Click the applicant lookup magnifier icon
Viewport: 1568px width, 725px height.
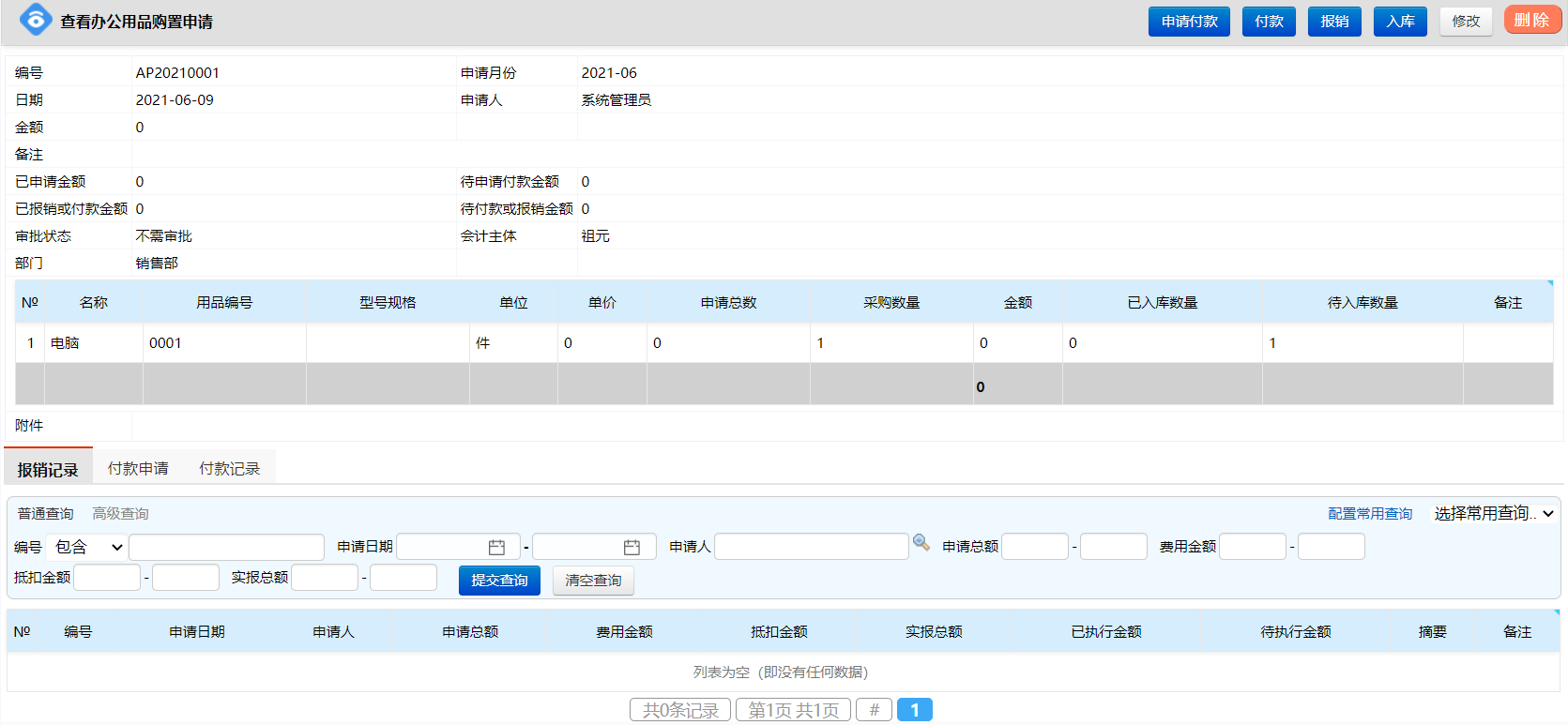[x=921, y=543]
